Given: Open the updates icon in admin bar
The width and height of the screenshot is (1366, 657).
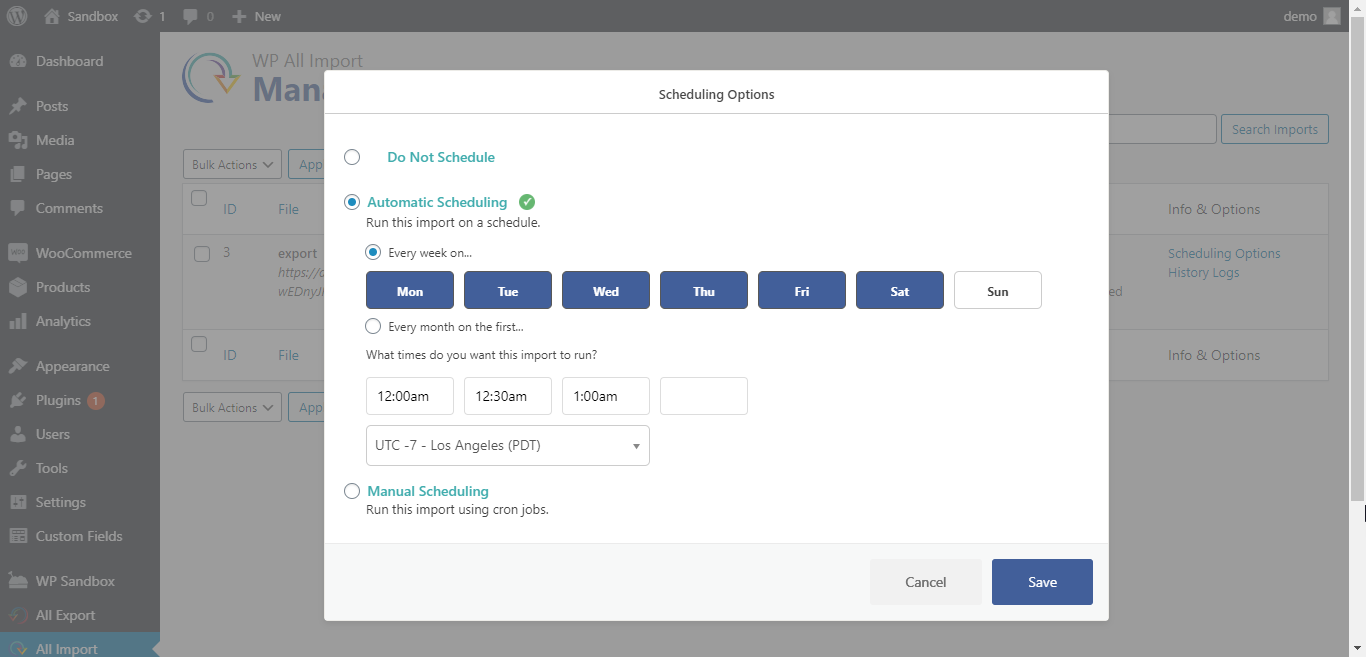Looking at the screenshot, I should pyautogui.click(x=142, y=16).
